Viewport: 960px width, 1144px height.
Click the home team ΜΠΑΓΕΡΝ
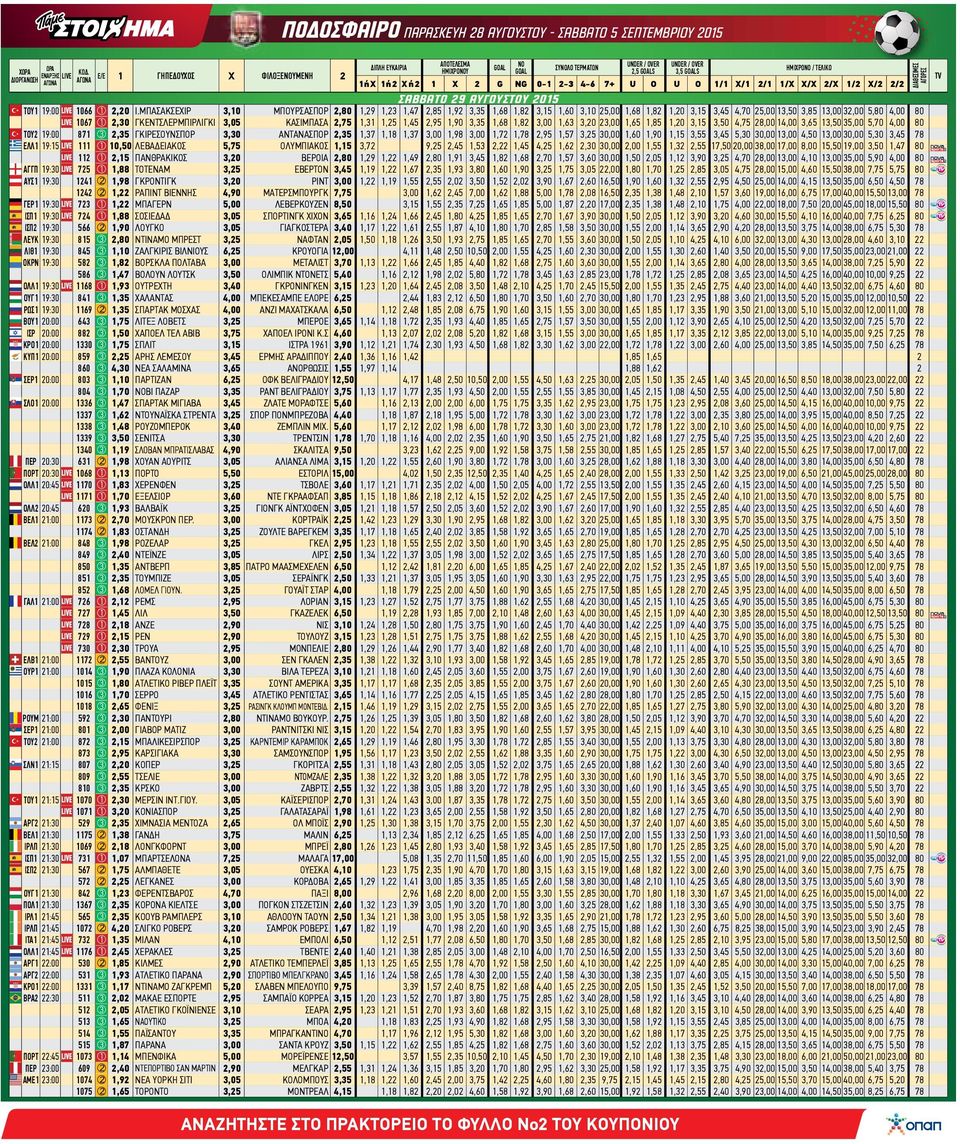coord(151,204)
